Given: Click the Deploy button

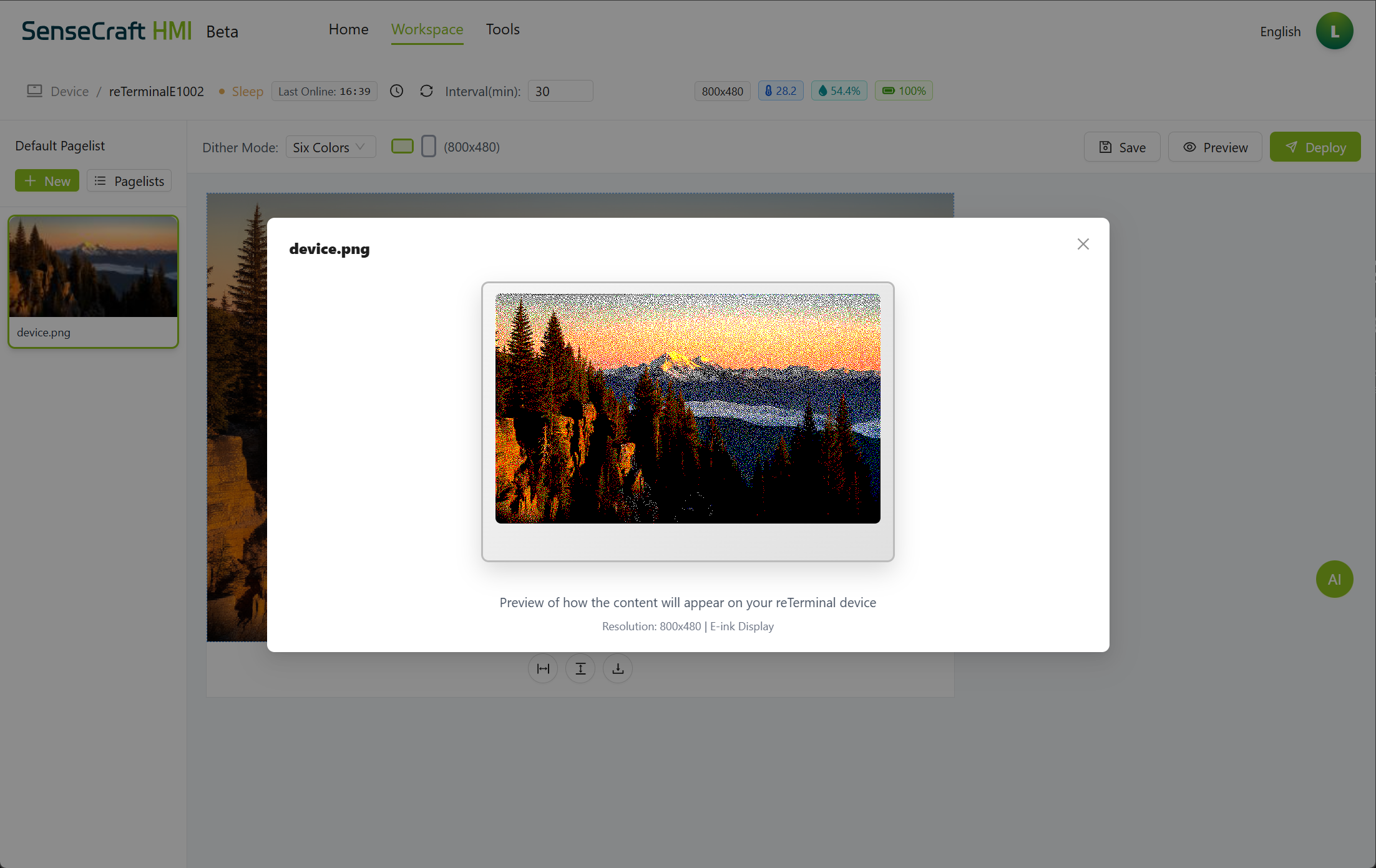Looking at the screenshot, I should tap(1315, 147).
